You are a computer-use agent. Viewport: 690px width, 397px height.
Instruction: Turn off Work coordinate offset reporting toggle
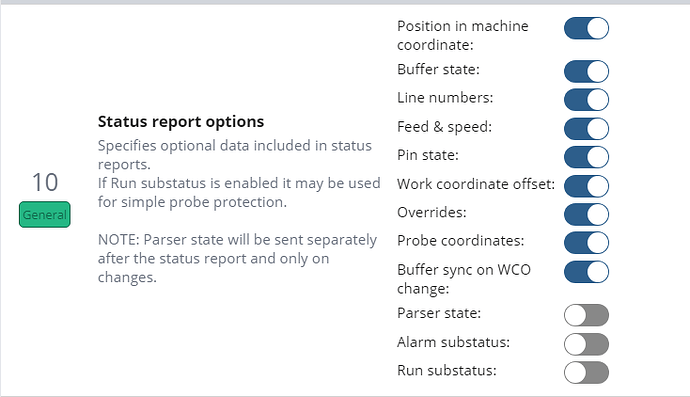586,186
